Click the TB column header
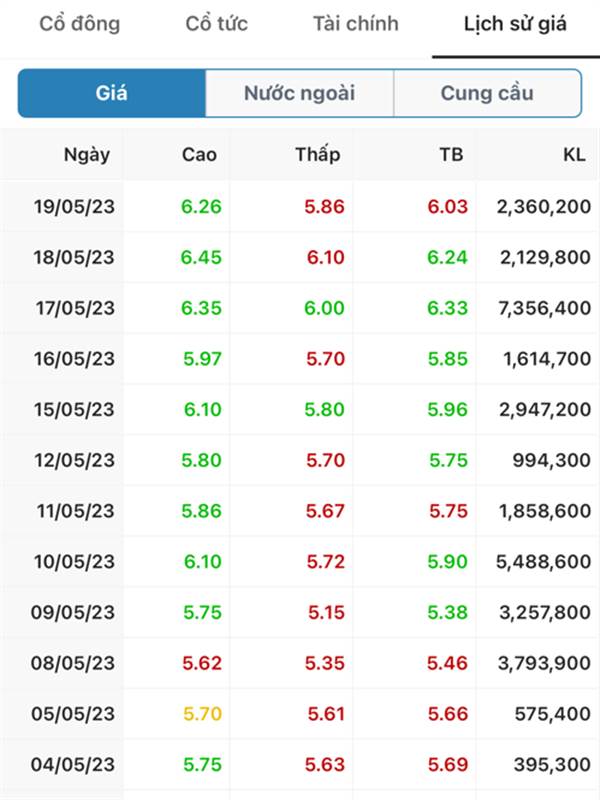Viewport: 600px width, 800px height. (x=452, y=155)
